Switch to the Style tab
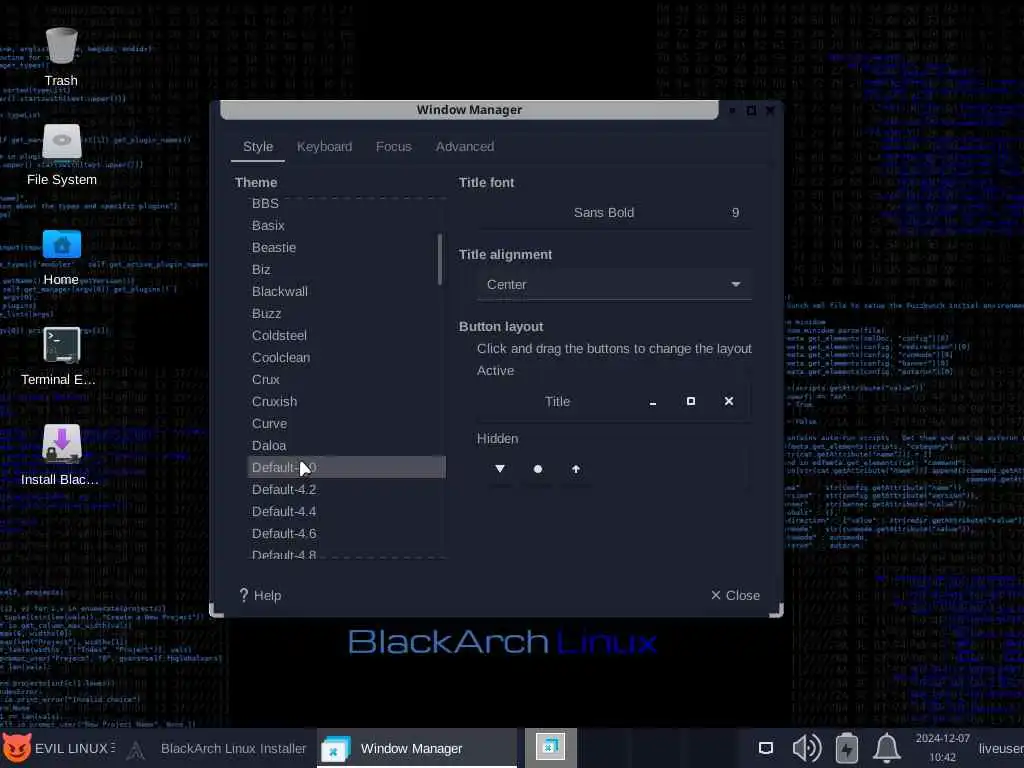Screen dimensions: 1024x768 [x=258, y=147]
